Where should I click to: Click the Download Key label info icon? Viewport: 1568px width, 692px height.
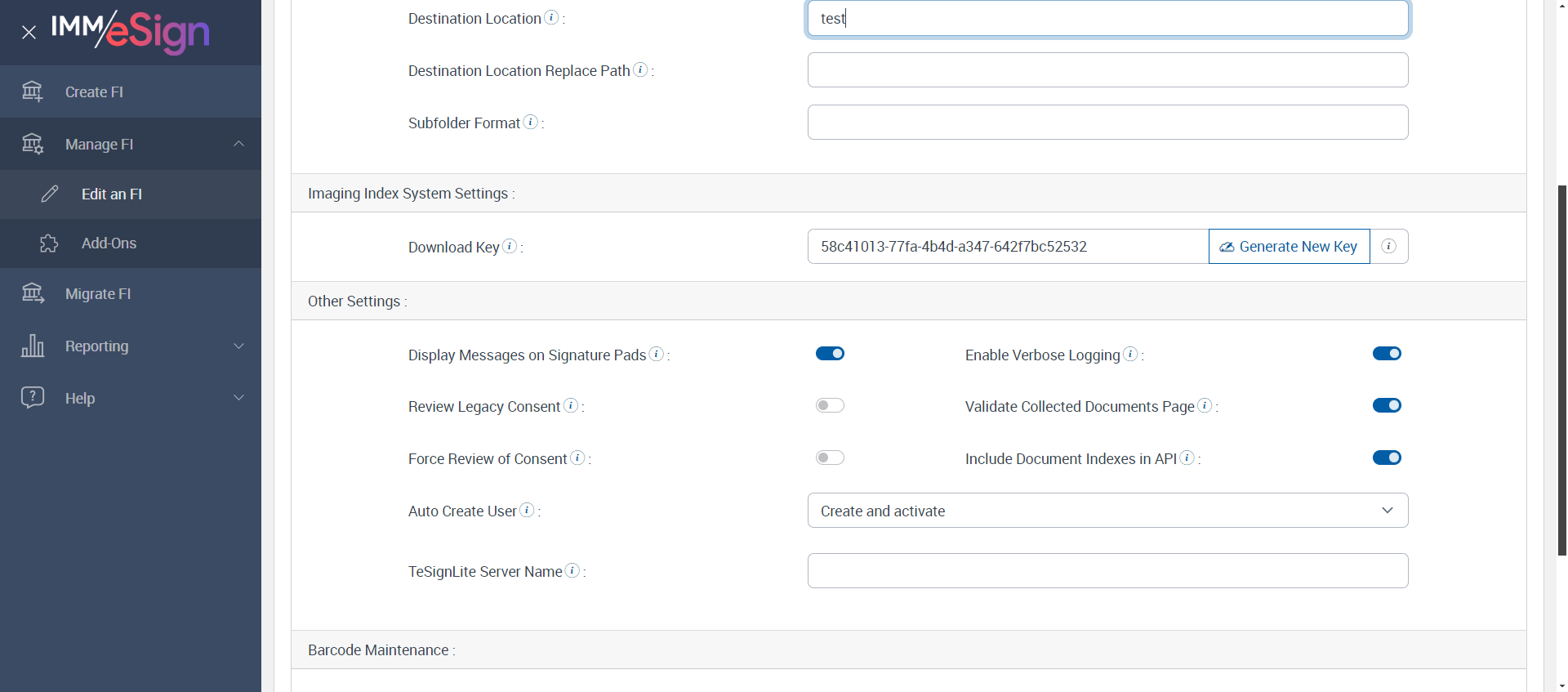510,246
